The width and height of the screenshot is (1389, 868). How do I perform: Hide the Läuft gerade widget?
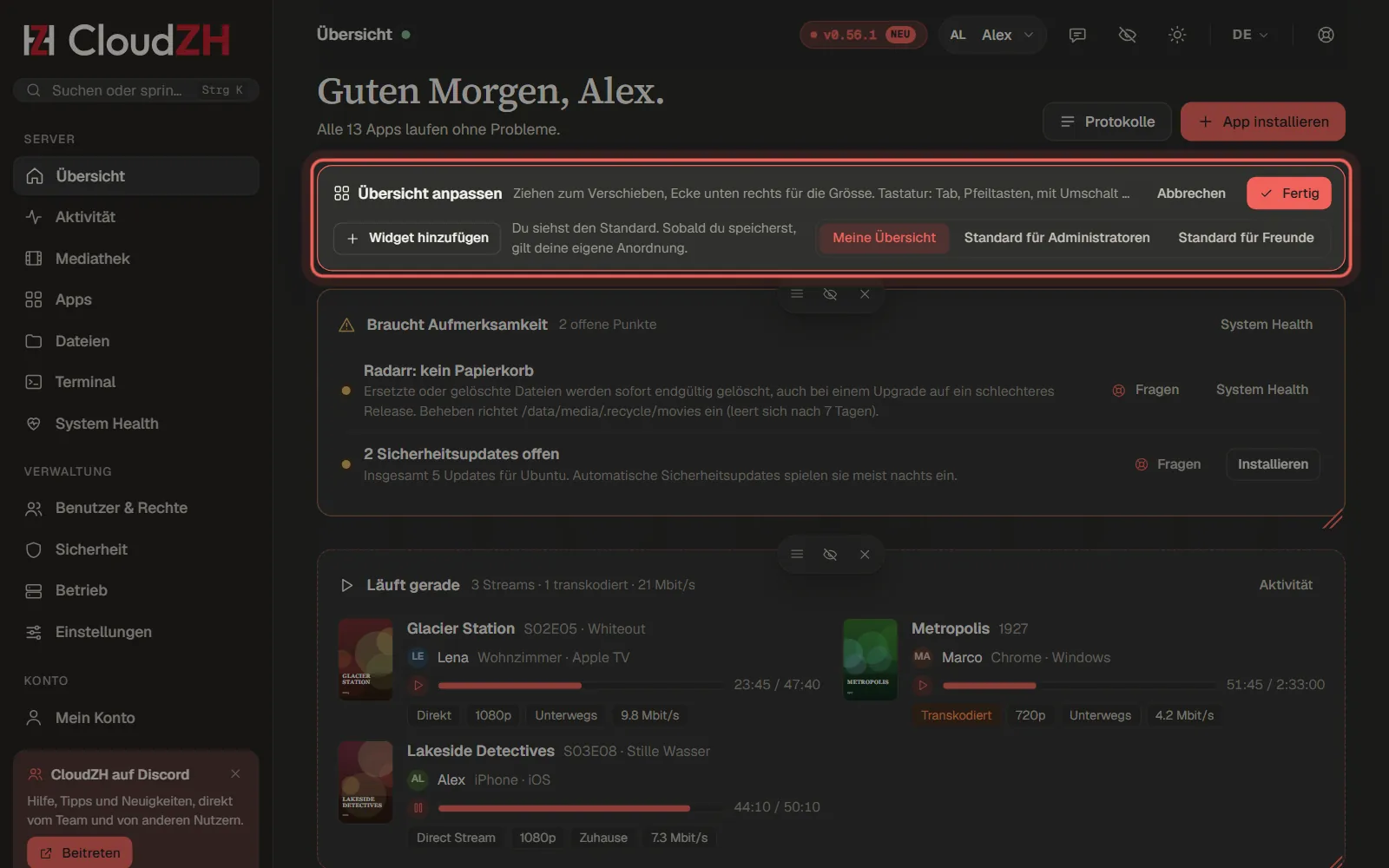(830, 555)
